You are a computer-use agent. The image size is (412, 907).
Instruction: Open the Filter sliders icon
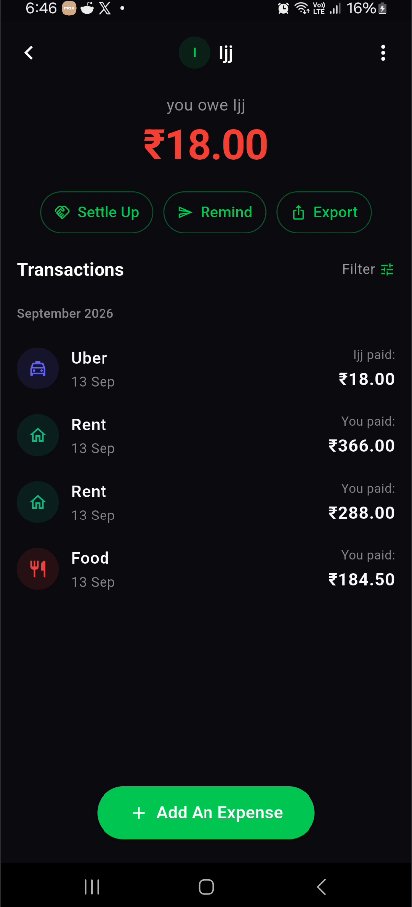pos(387,269)
